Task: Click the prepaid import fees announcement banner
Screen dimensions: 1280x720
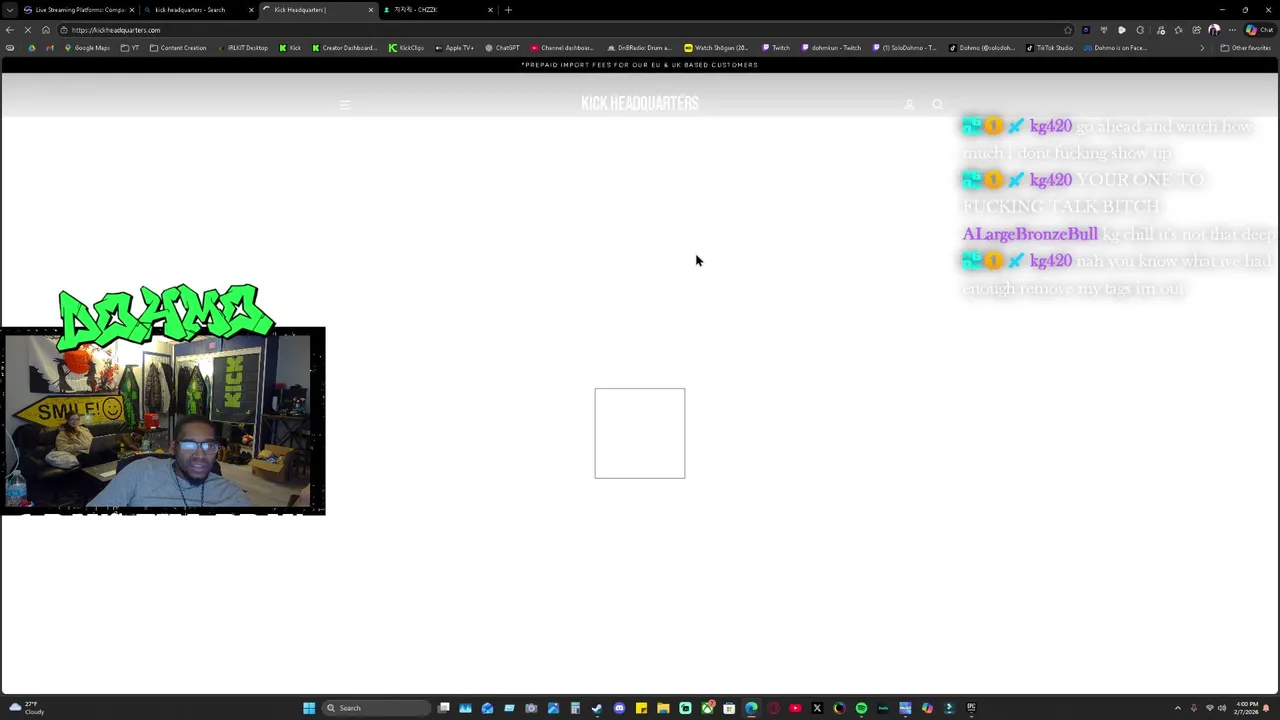Action: pos(640,65)
